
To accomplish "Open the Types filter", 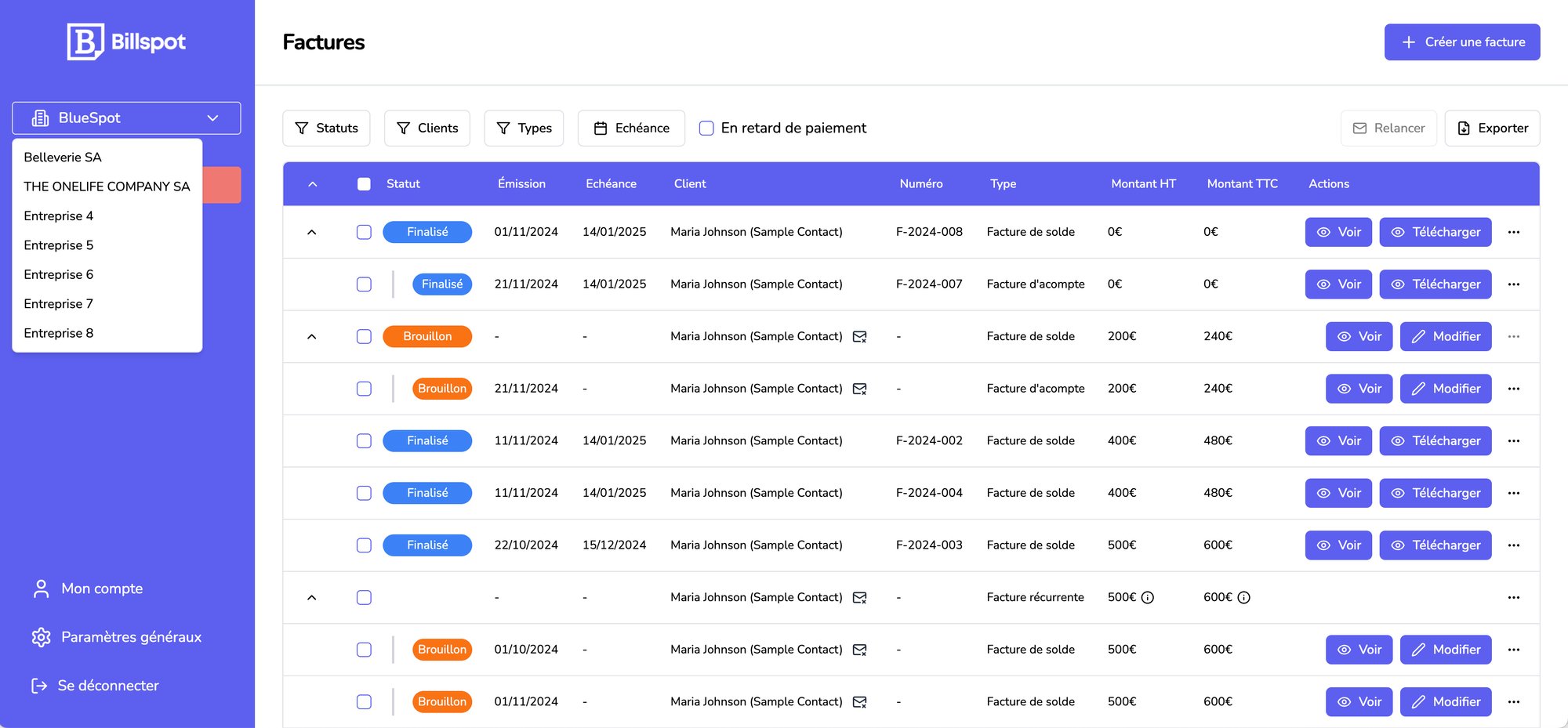I will (x=524, y=128).
